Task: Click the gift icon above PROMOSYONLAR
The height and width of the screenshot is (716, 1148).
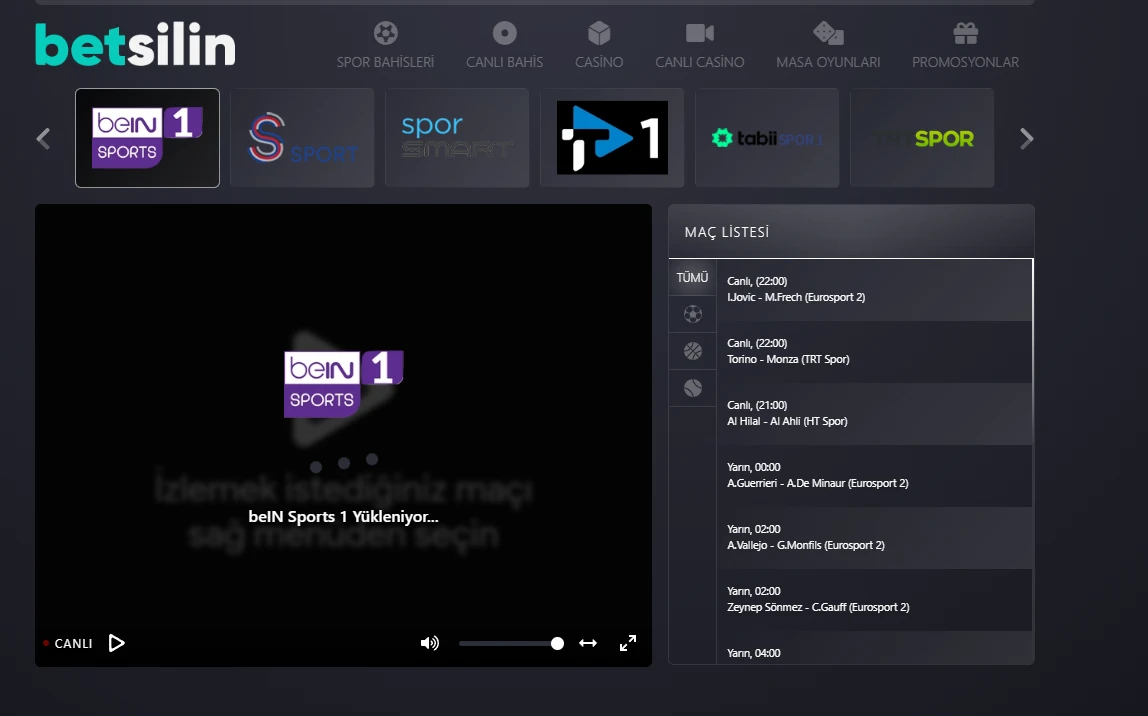Action: [965, 33]
